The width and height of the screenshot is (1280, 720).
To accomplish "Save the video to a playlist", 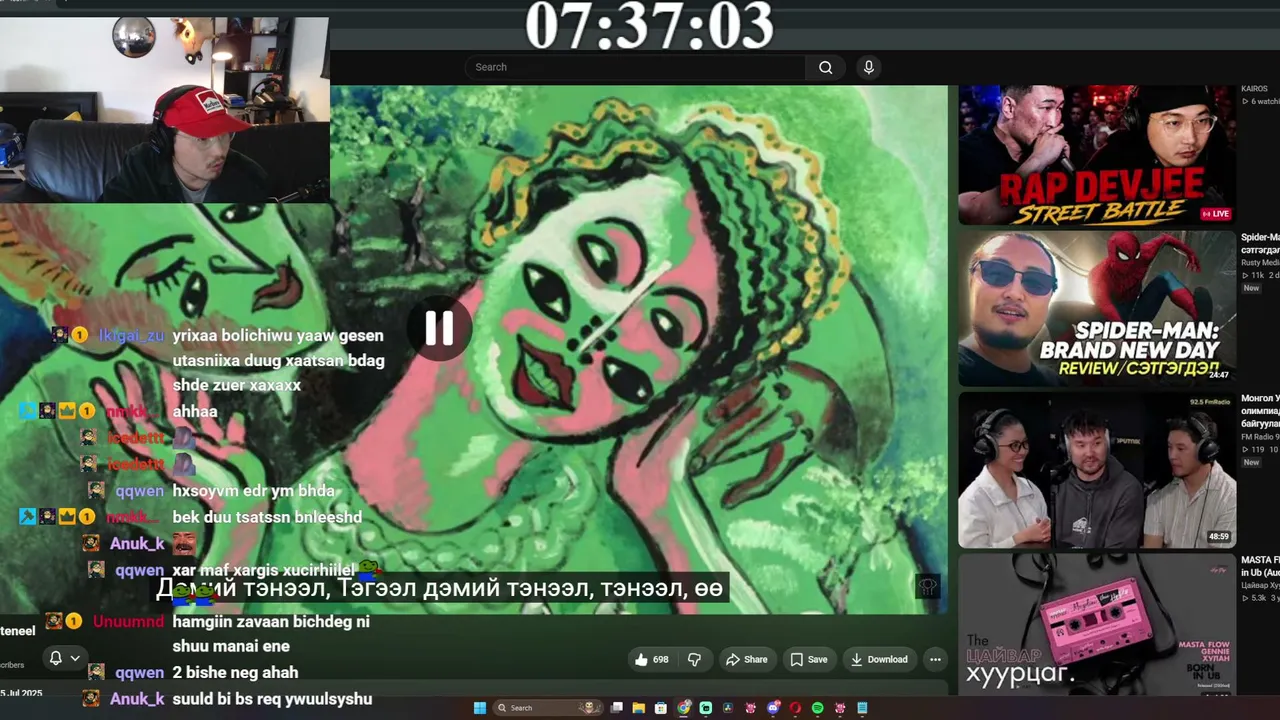I will [809, 659].
